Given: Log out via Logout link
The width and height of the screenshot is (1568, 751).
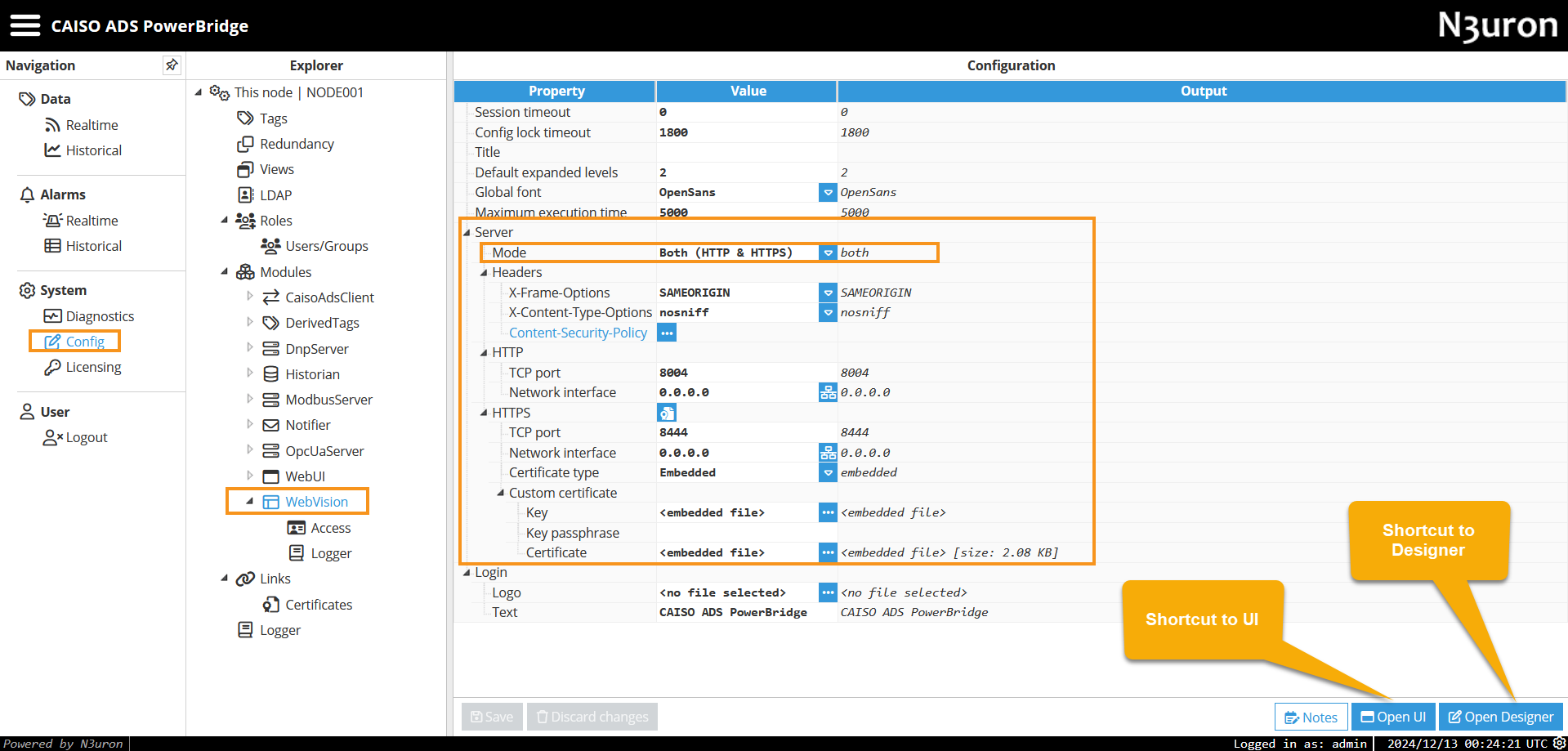Looking at the screenshot, I should click(75, 437).
